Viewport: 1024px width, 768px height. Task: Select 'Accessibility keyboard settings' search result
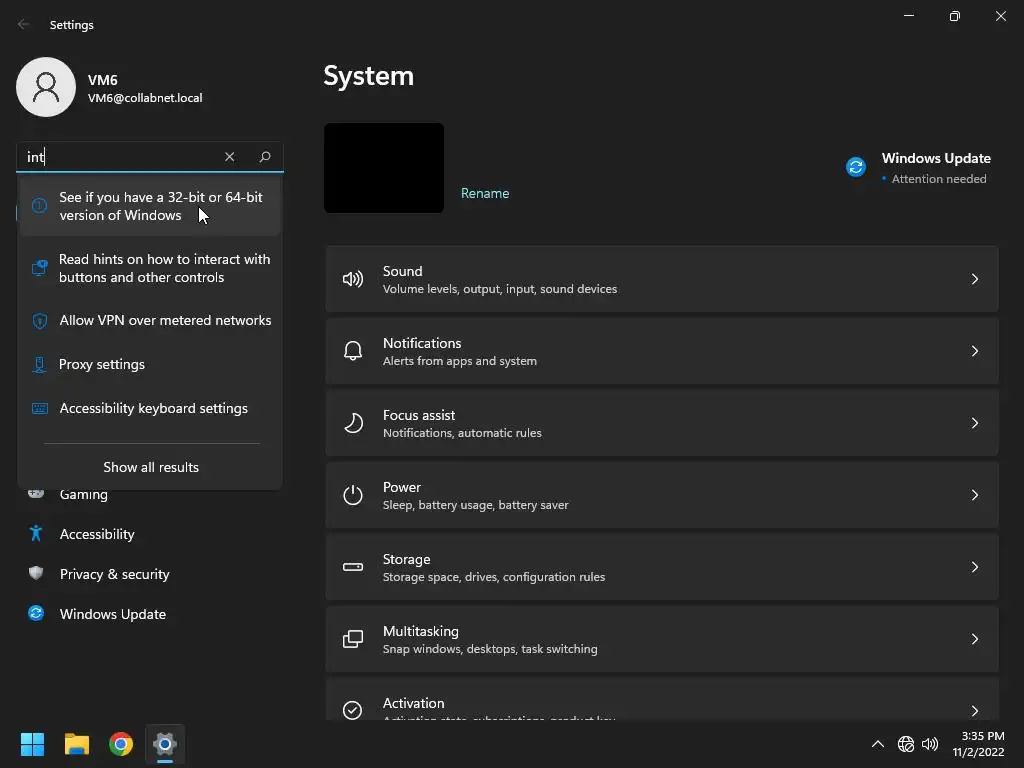150,408
